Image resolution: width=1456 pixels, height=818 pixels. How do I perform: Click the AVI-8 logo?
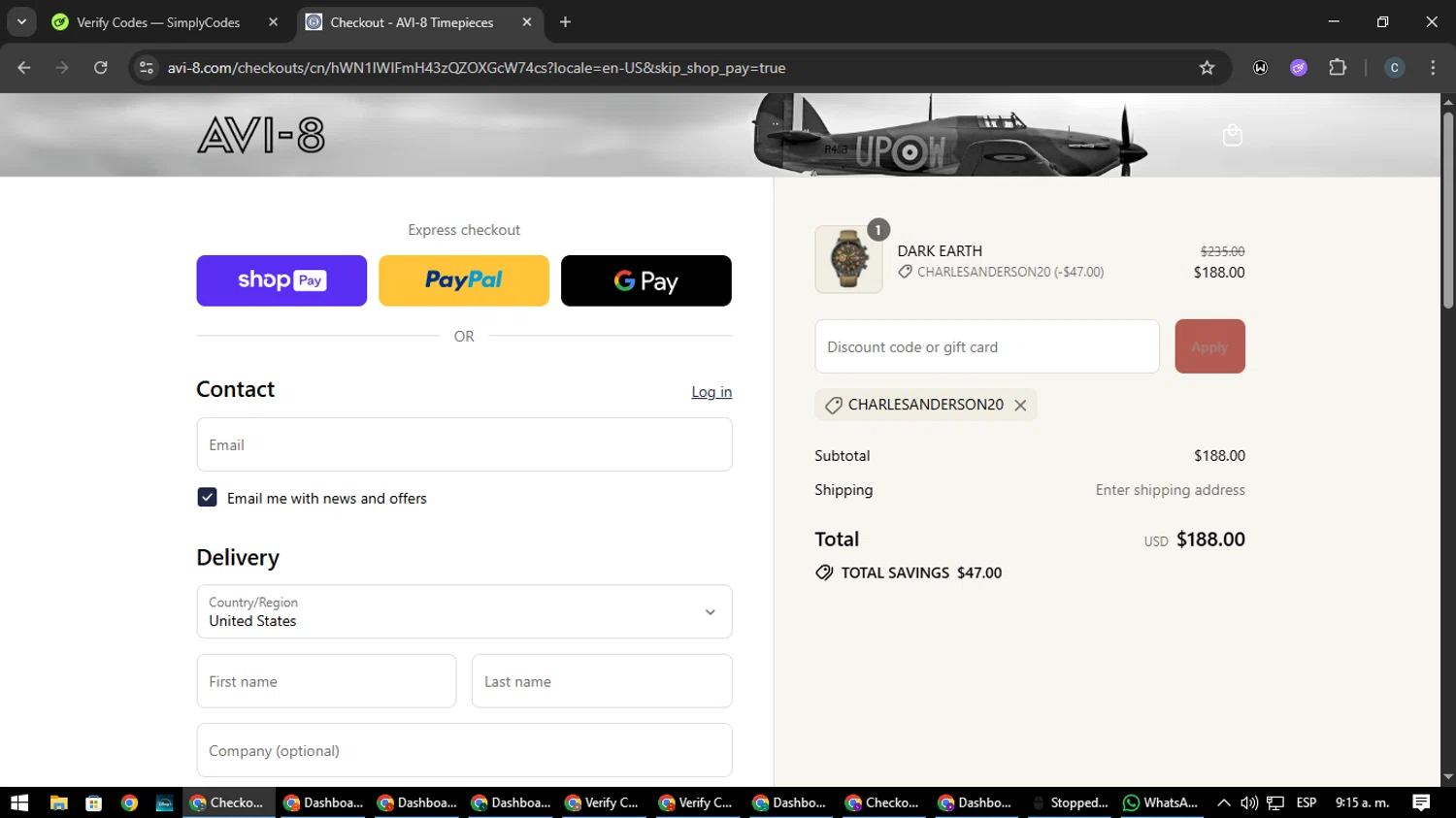tap(261, 136)
